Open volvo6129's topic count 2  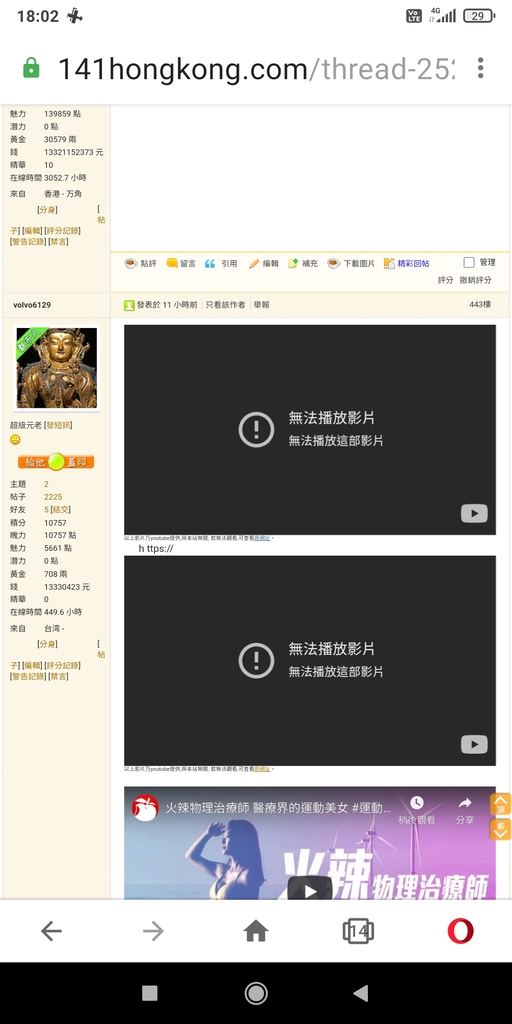click(46, 484)
